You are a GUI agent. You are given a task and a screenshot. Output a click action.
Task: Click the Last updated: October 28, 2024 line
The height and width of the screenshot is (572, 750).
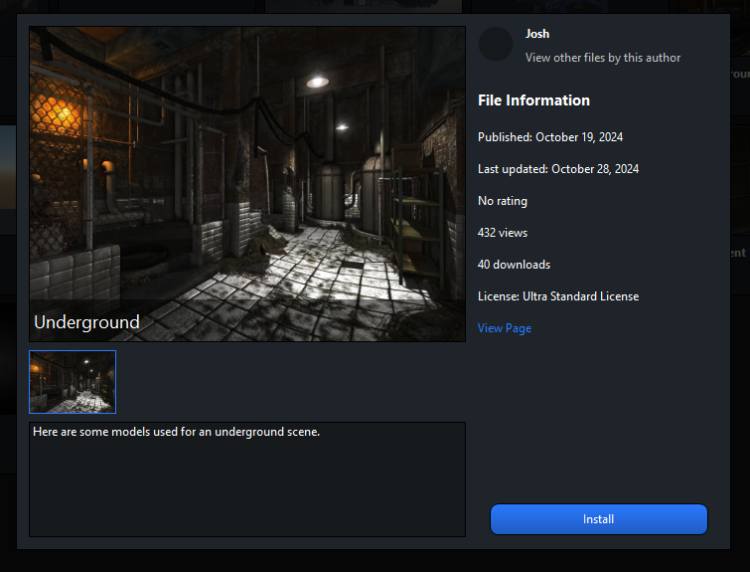pyautogui.click(x=558, y=169)
